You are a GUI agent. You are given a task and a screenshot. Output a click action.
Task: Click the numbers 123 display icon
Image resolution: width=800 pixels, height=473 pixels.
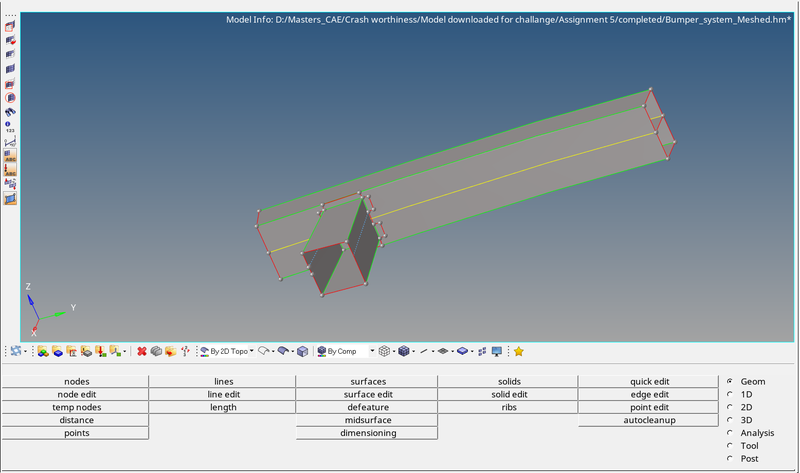[10, 127]
